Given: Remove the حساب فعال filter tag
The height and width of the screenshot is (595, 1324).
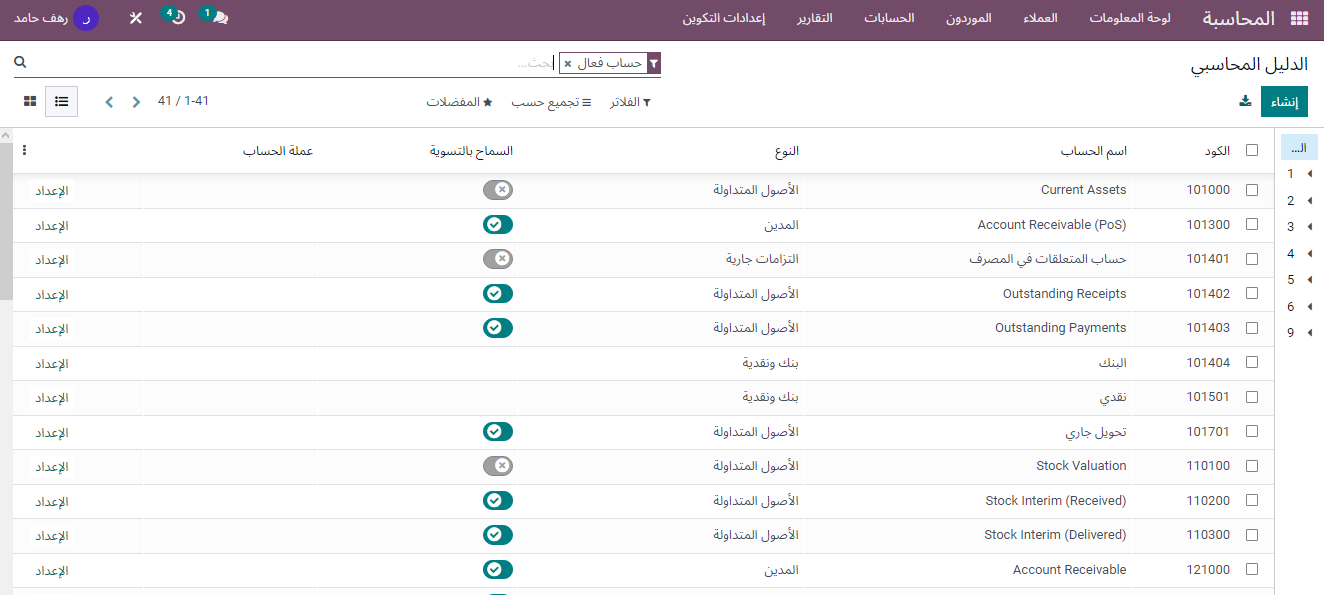Looking at the screenshot, I should coord(568,64).
